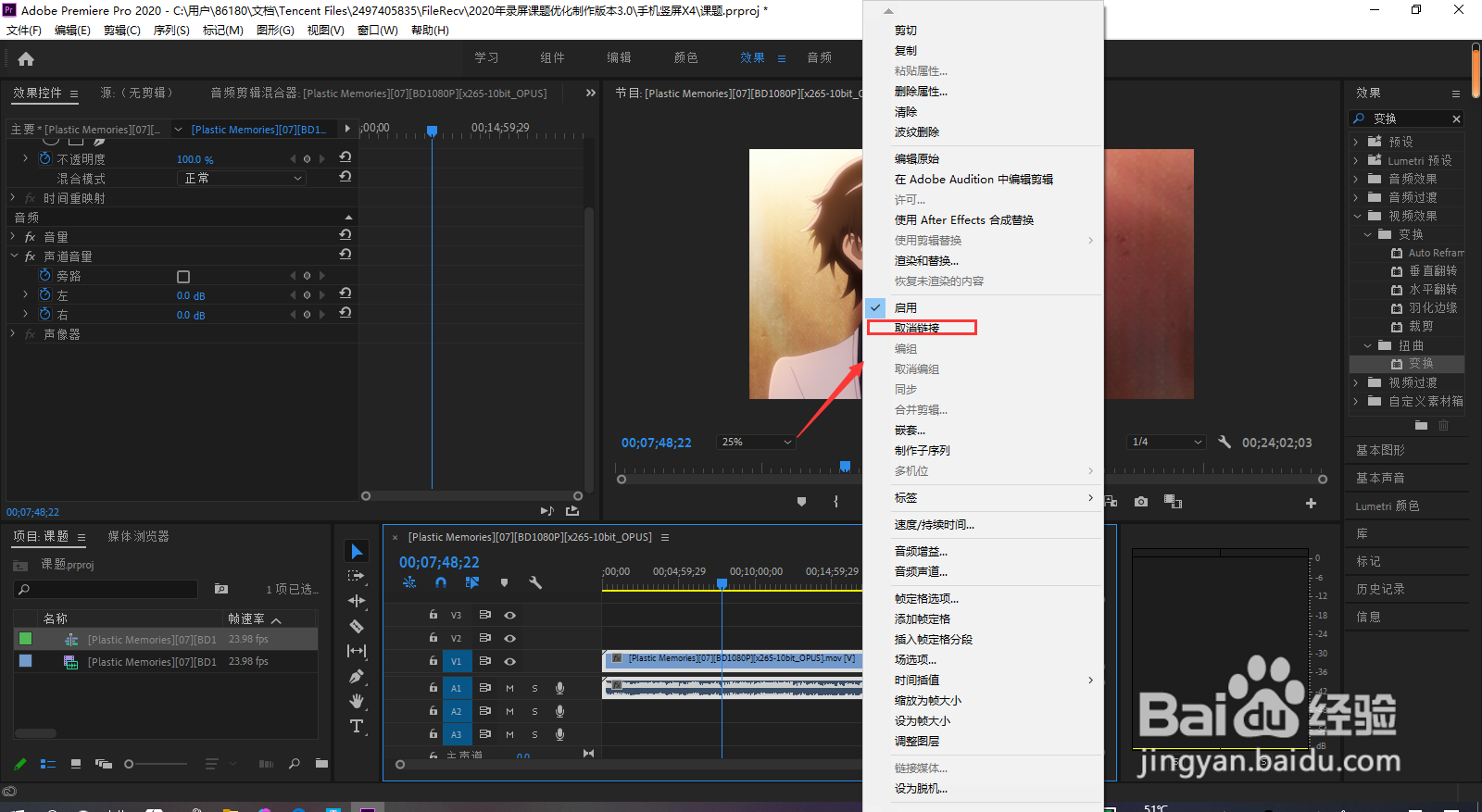Toggle linked selection in timeline

[x=472, y=582]
